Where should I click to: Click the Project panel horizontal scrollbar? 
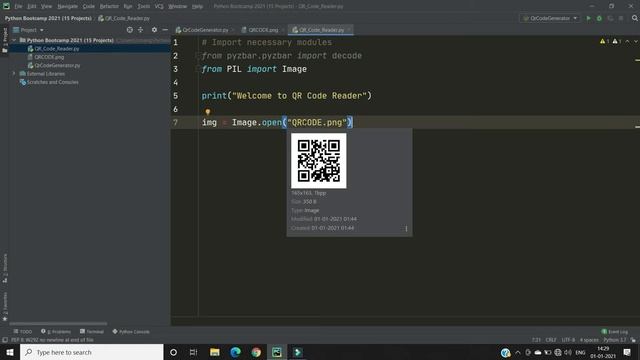tap(58, 324)
